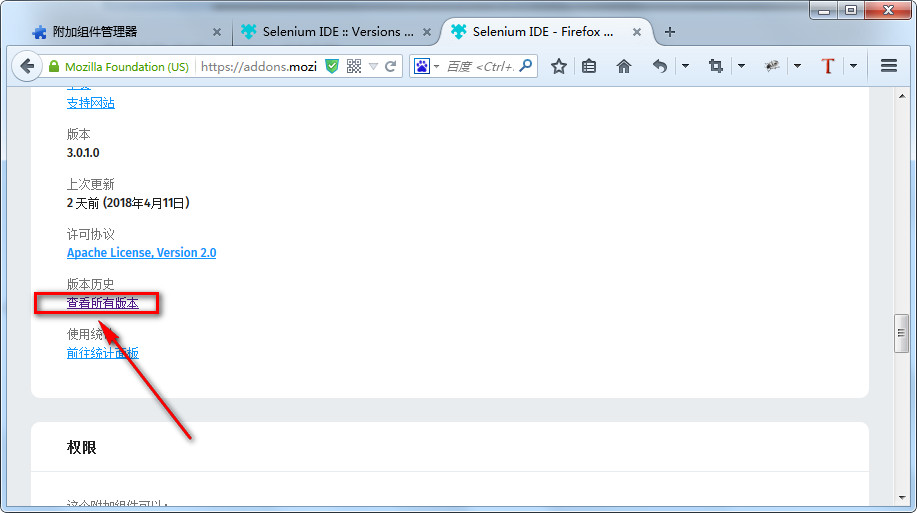This screenshot has height=513, width=917.
Task: Bookmark this page with the star icon
Action: pyautogui.click(x=559, y=66)
